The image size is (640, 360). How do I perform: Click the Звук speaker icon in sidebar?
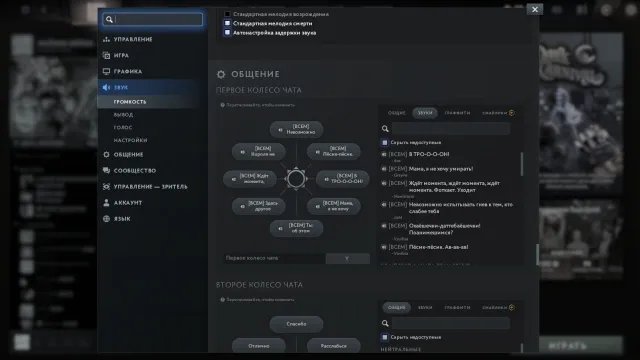pos(107,87)
